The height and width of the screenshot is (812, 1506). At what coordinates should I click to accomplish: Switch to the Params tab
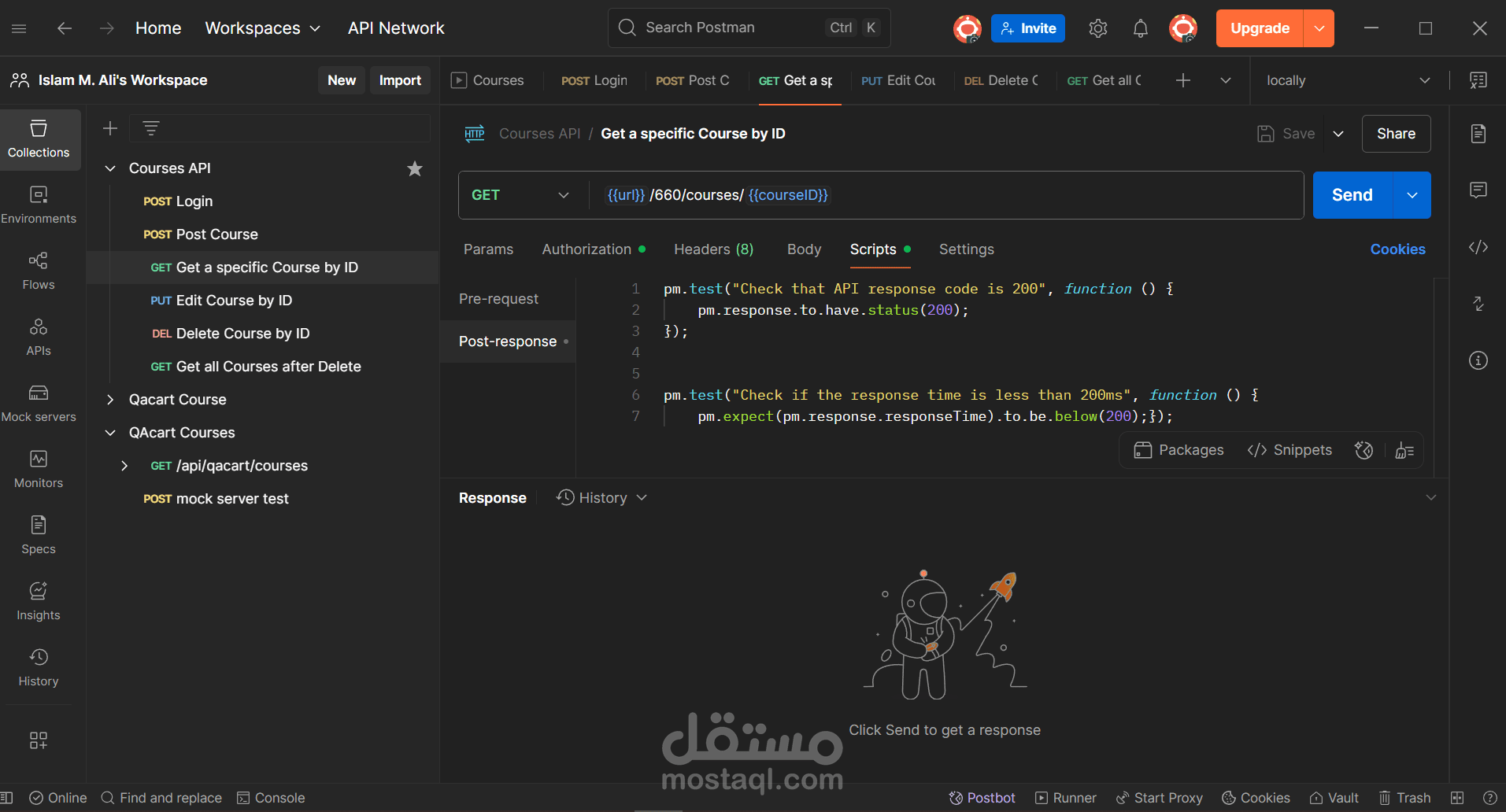(x=488, y=249)
